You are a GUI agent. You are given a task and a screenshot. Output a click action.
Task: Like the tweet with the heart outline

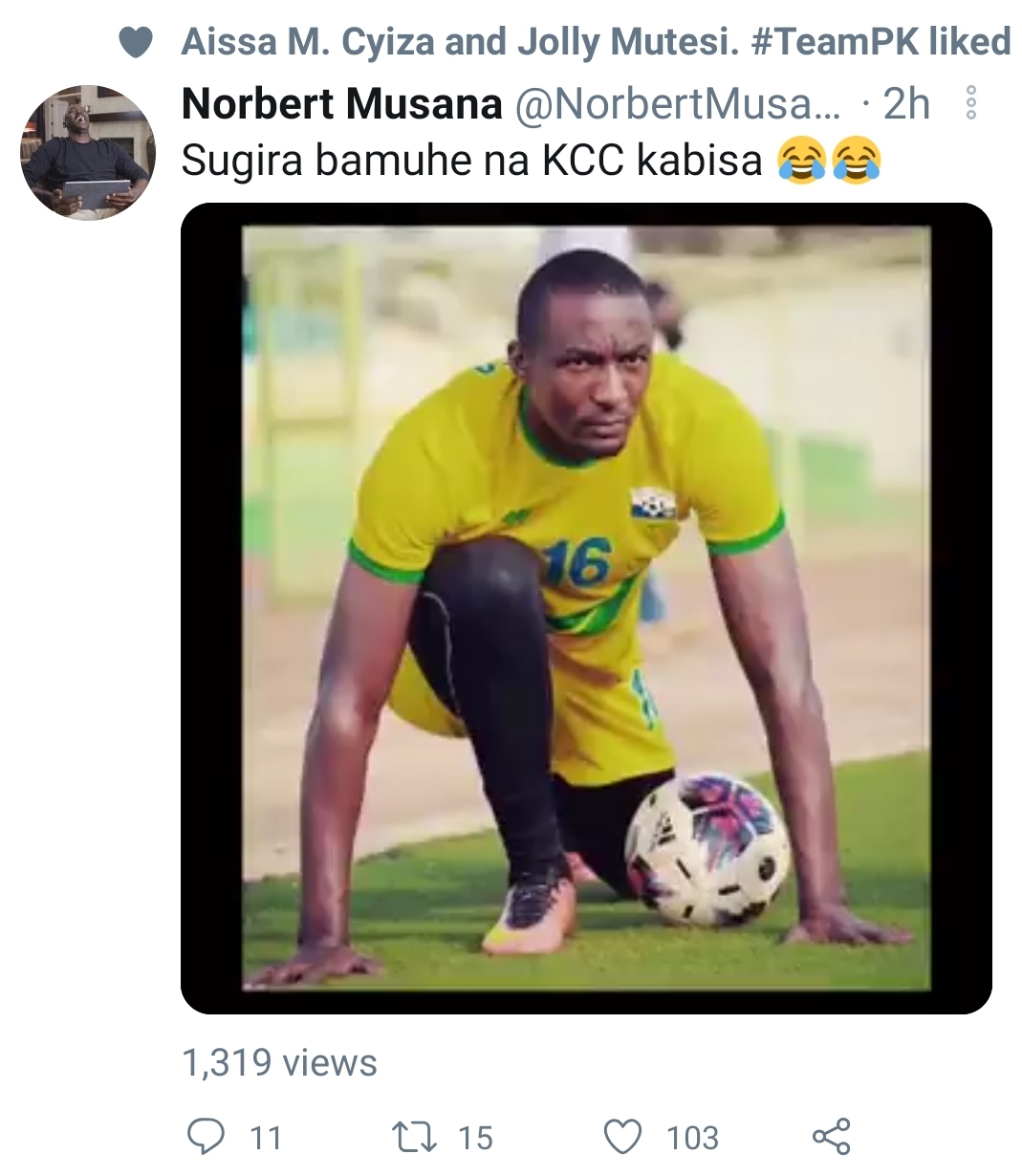623,1136
